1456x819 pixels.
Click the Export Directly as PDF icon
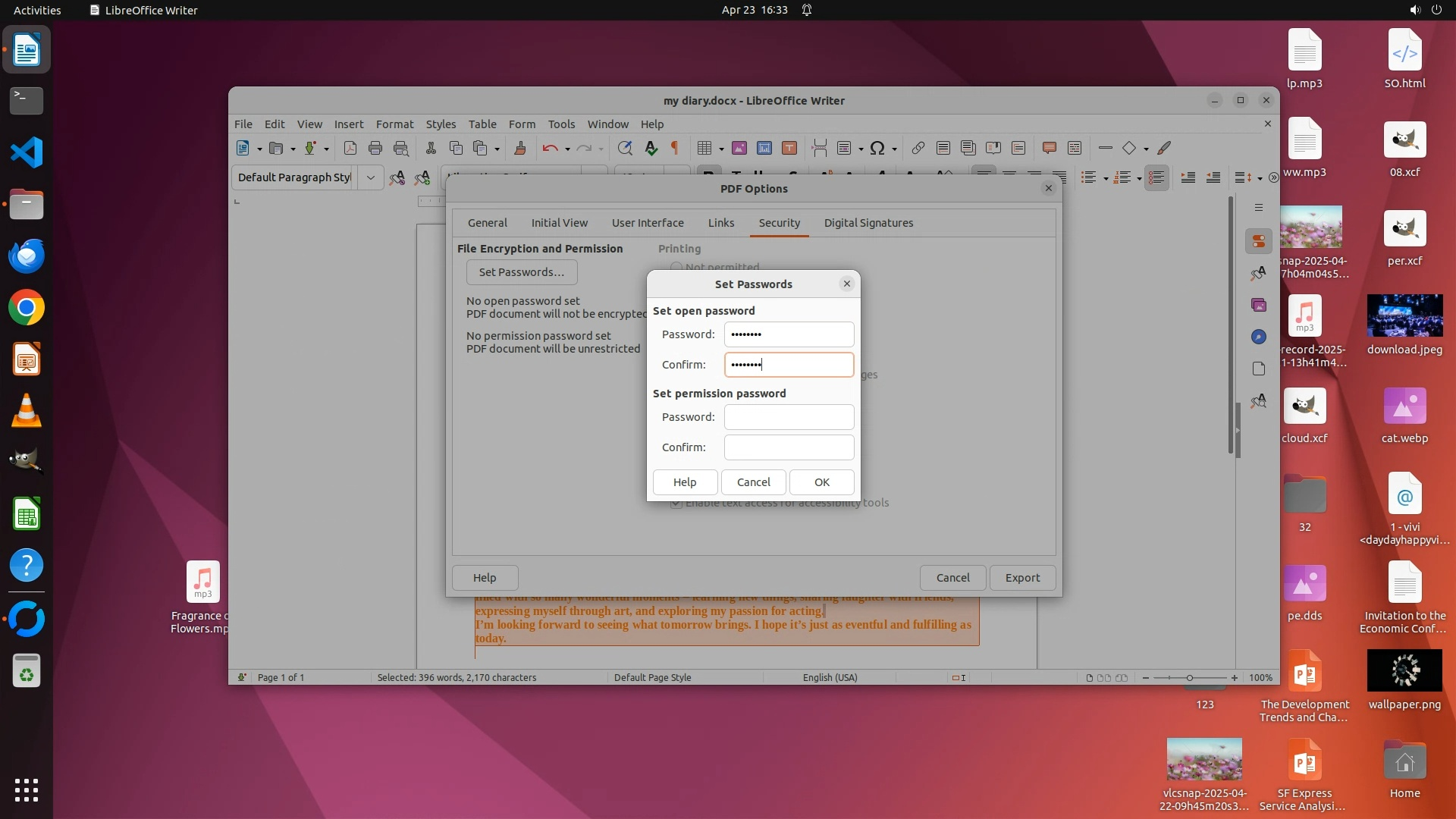350,149
